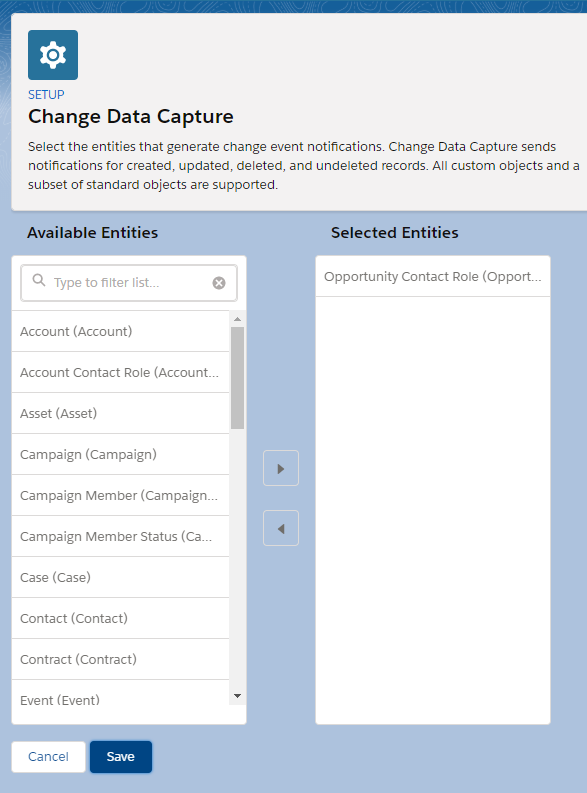The image size is (587, 793).
Task: Focus the Type to filter list field
Action: [129, 283]
